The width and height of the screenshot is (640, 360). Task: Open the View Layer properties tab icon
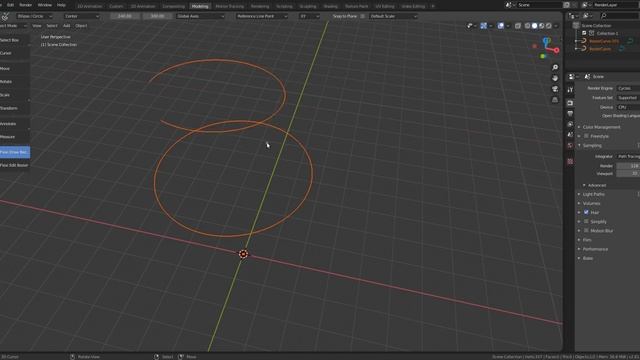pos(570,124)
